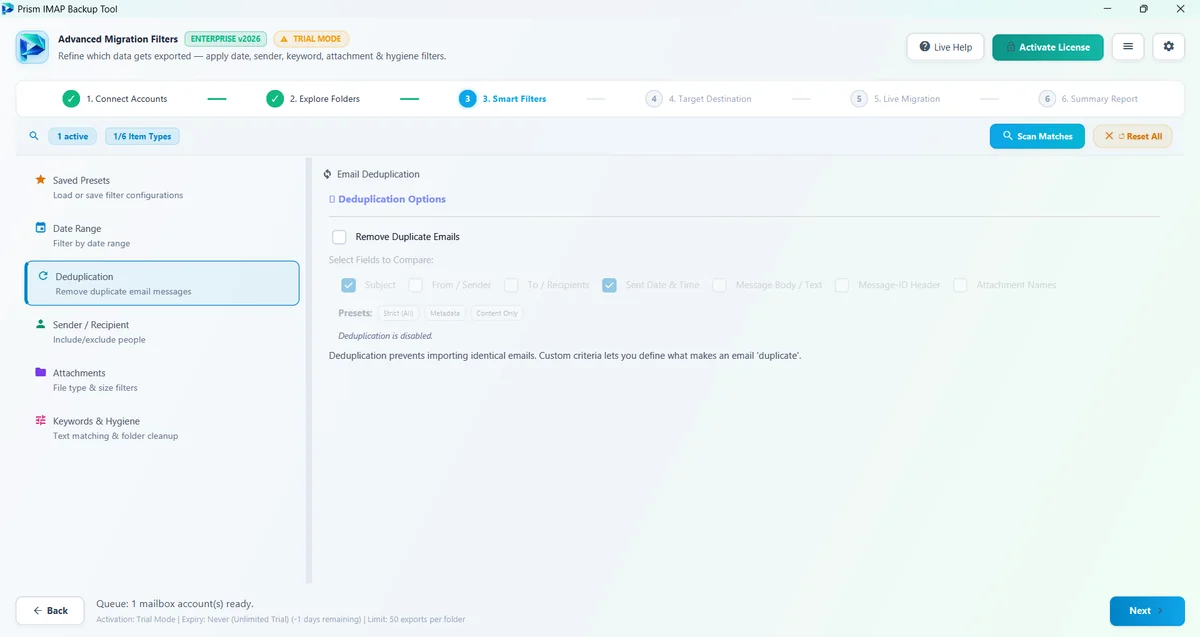Click the ENTERPRISE v2026 badge
The height and width of the screenshot is (637, 1200).
pos(225,39)
